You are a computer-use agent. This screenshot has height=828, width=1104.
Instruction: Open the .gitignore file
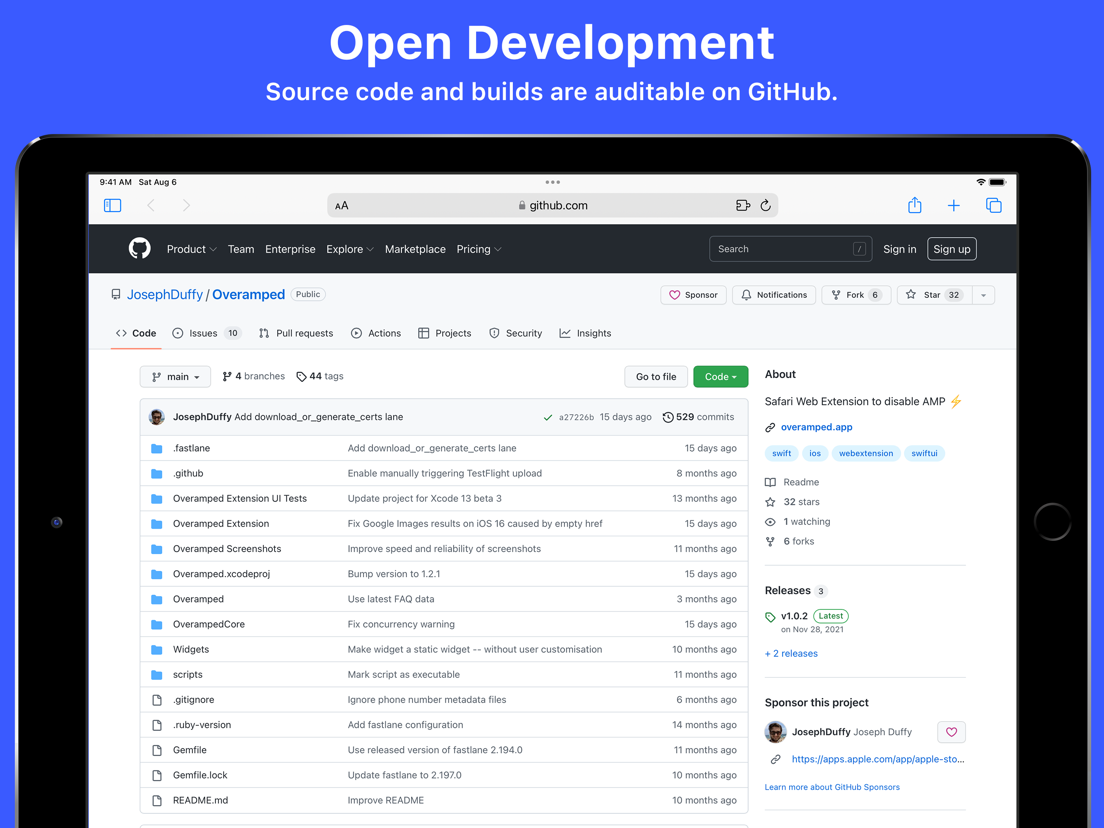tap(194, 700)
